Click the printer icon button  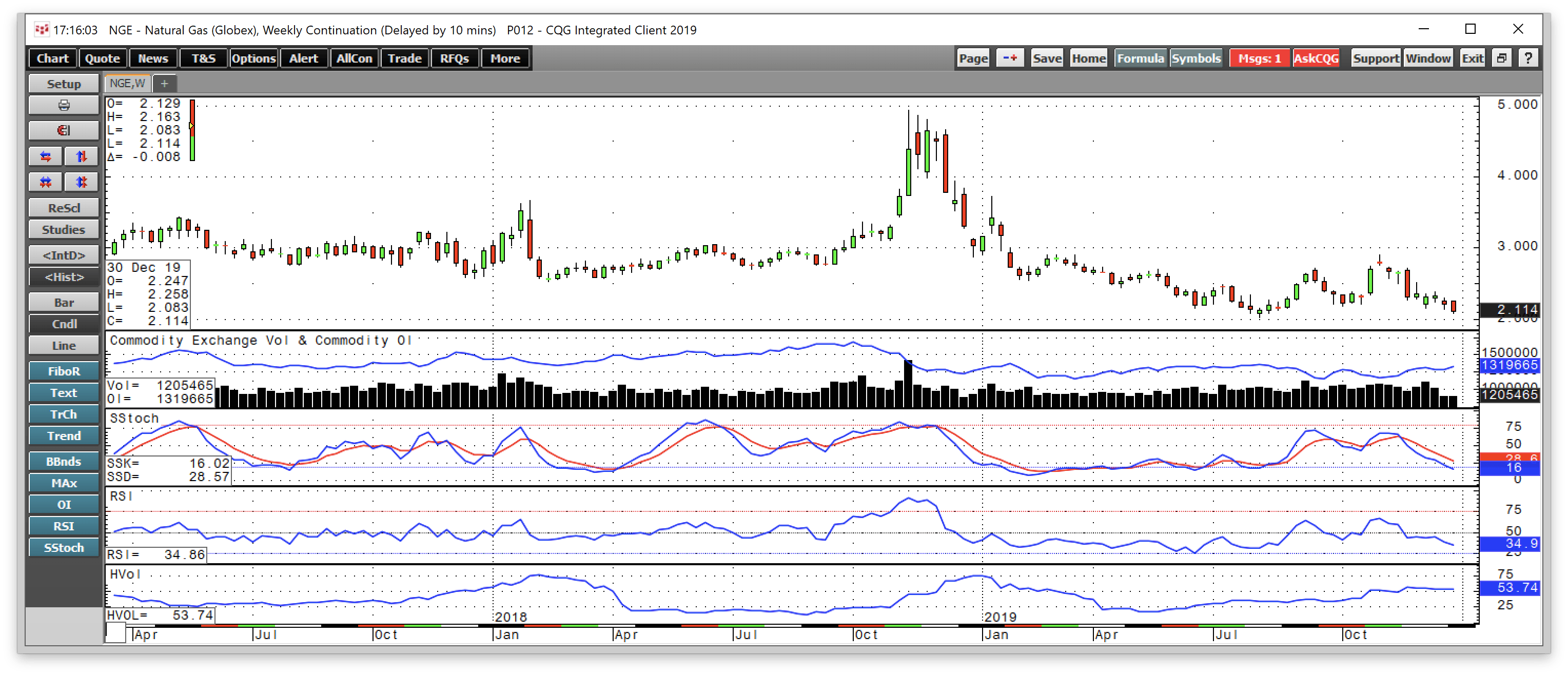coord(63,105)
